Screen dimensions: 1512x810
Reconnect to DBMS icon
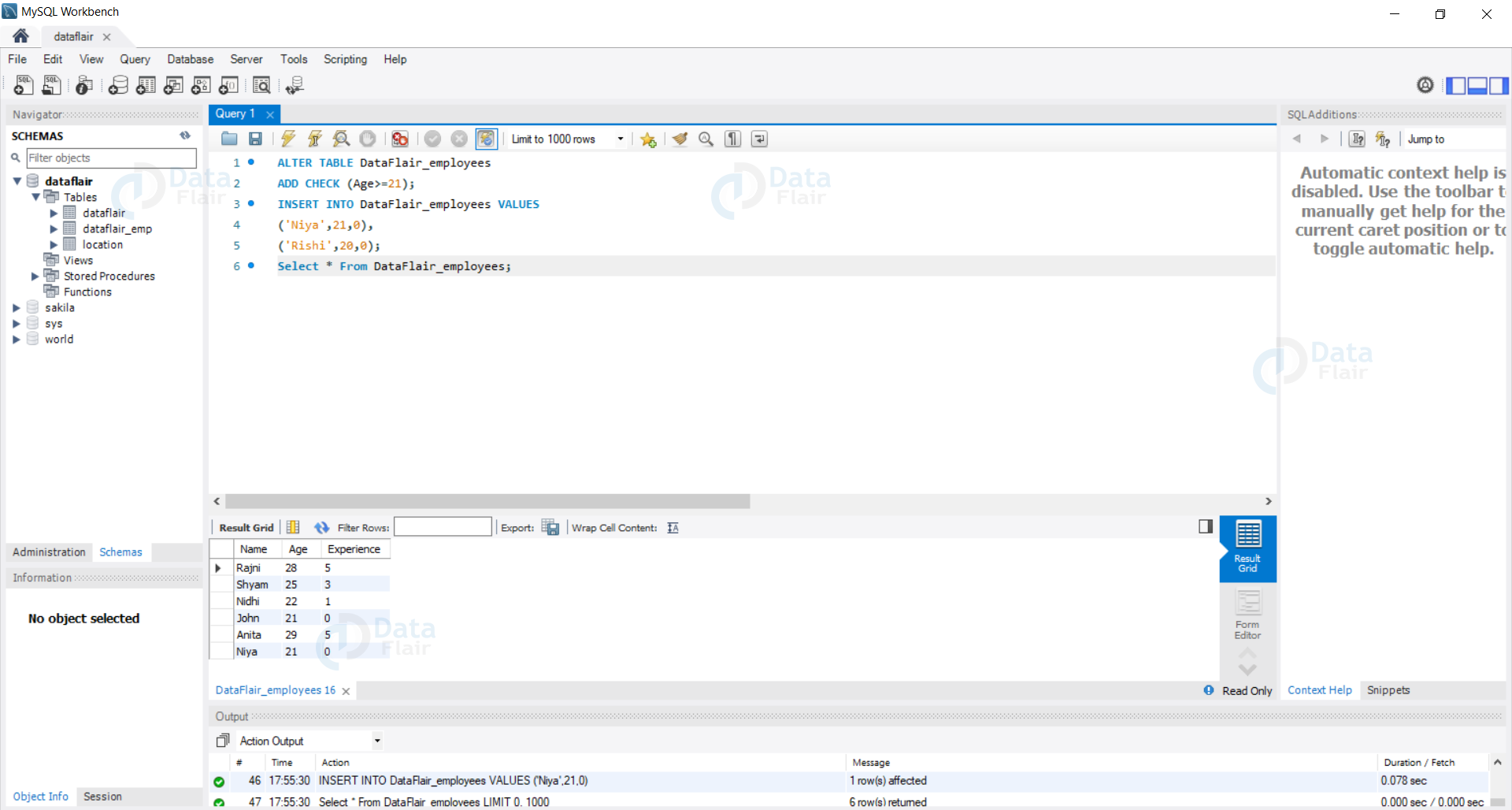[x=295, y=85]
